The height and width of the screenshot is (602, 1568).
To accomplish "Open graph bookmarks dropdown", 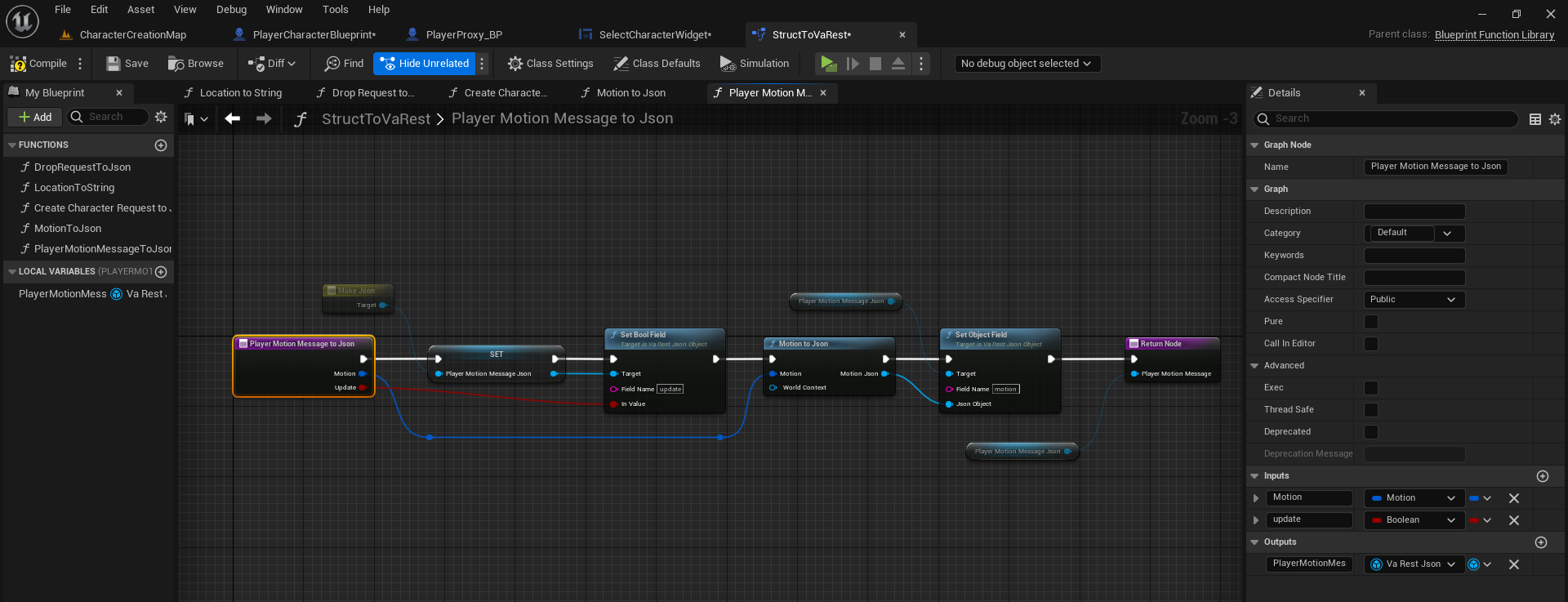I will 196,119.
